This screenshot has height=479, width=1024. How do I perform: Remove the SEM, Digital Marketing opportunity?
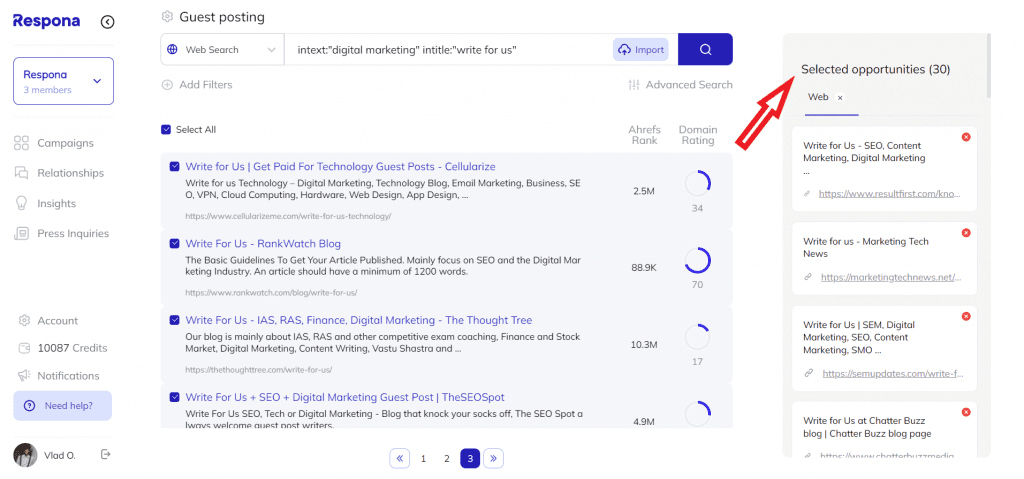(966, 316)
